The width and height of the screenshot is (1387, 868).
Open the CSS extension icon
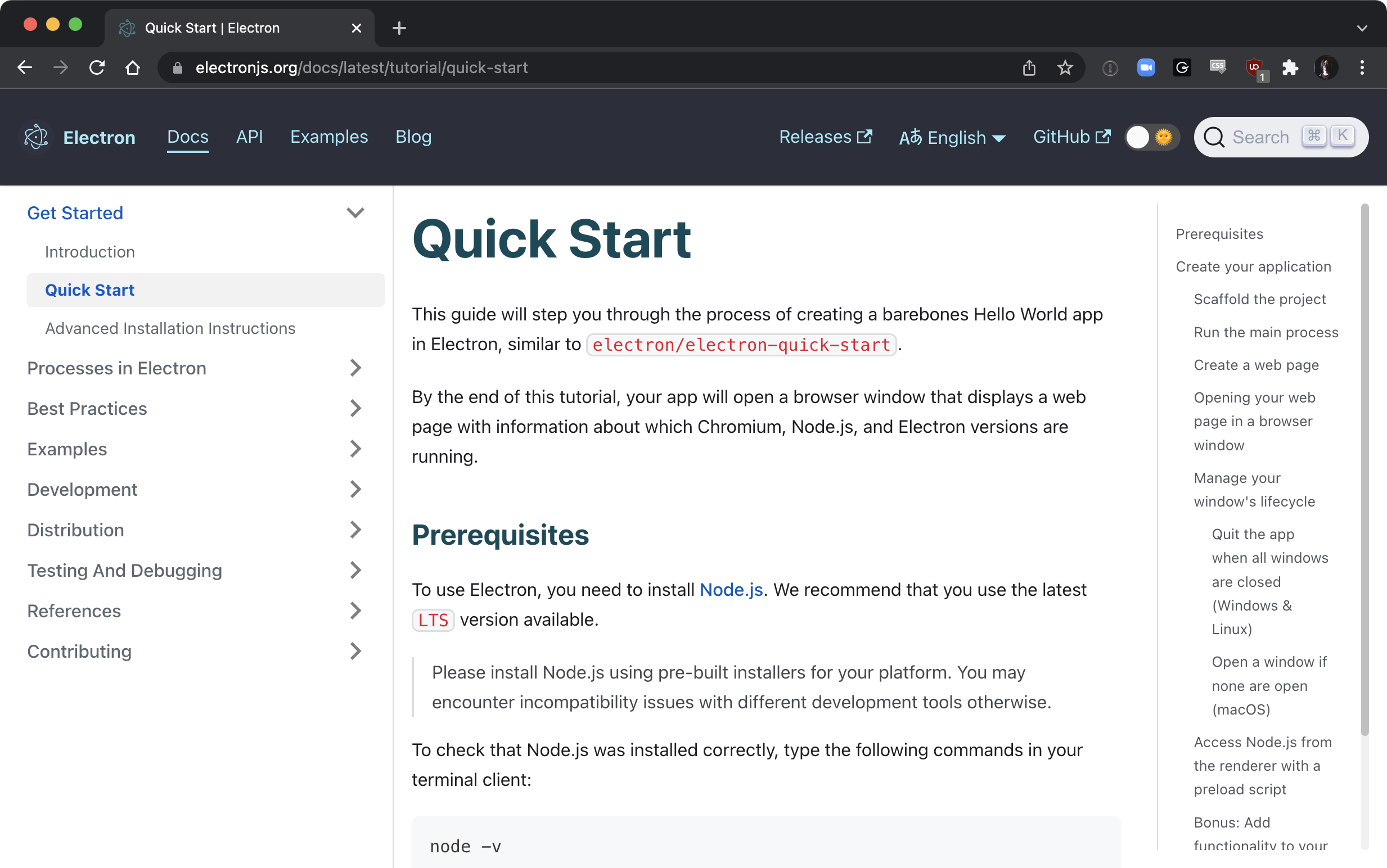point(1218,67)
